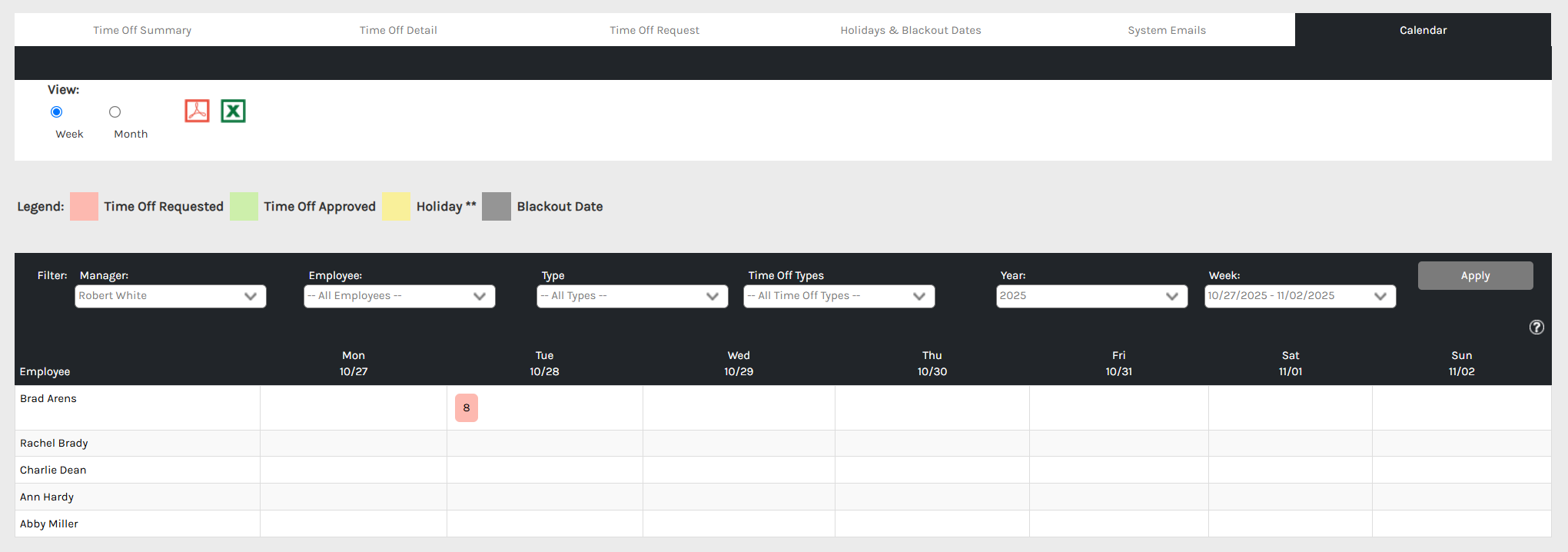Viewport: 1568px width, 552px height.
Task: Go to the Time Off Request tab
Action: 654,30
